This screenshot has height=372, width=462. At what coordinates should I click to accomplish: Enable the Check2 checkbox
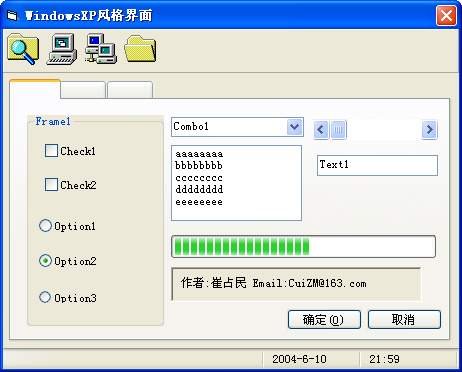pyautogui.click(x=51, y=184)
